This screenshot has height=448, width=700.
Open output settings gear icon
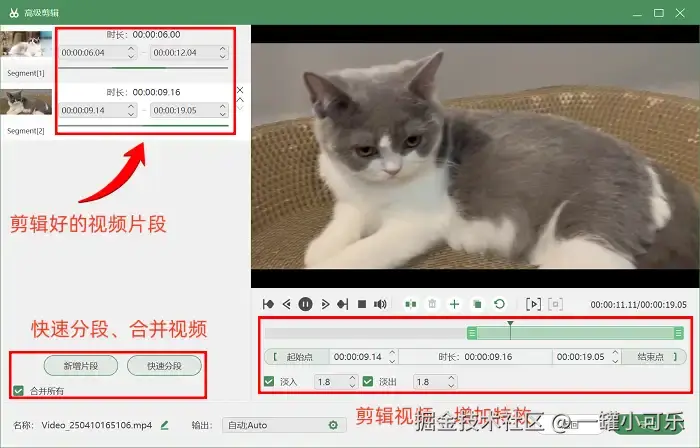[x=333, y=425]
